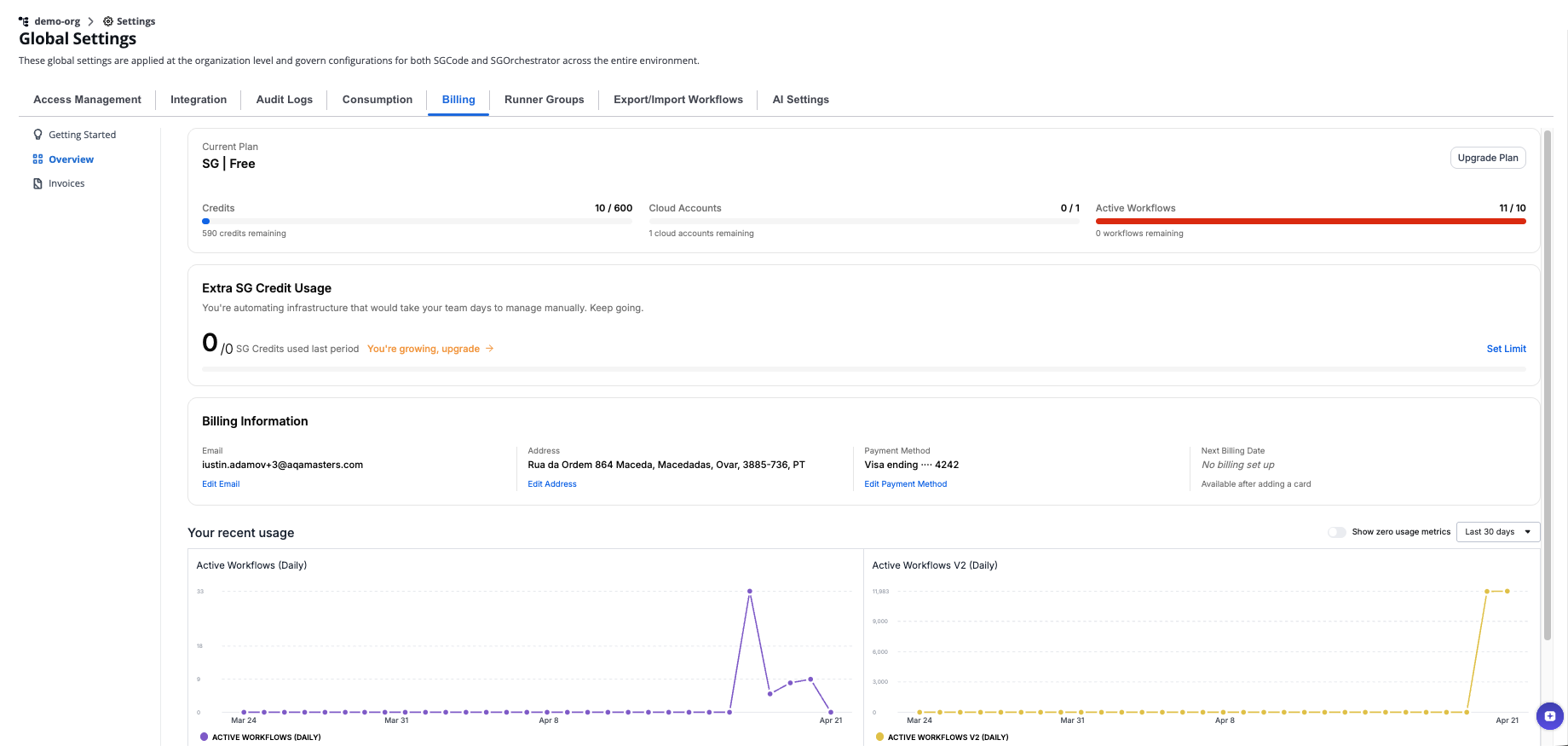Open Invoices in the billing sidebar
1568x746 pixels.
pos(66,183)
